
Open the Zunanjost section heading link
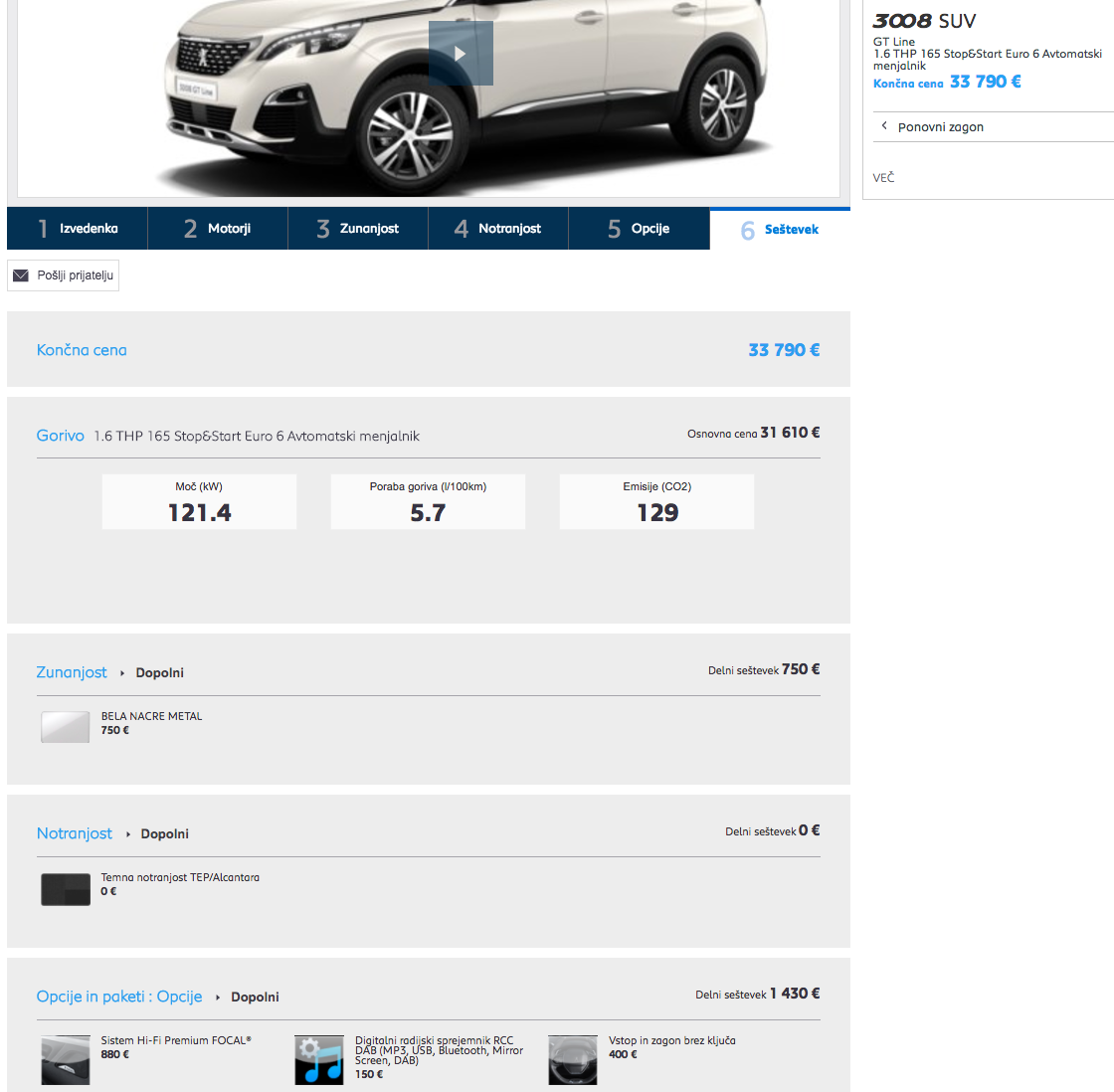pos(72,672)
